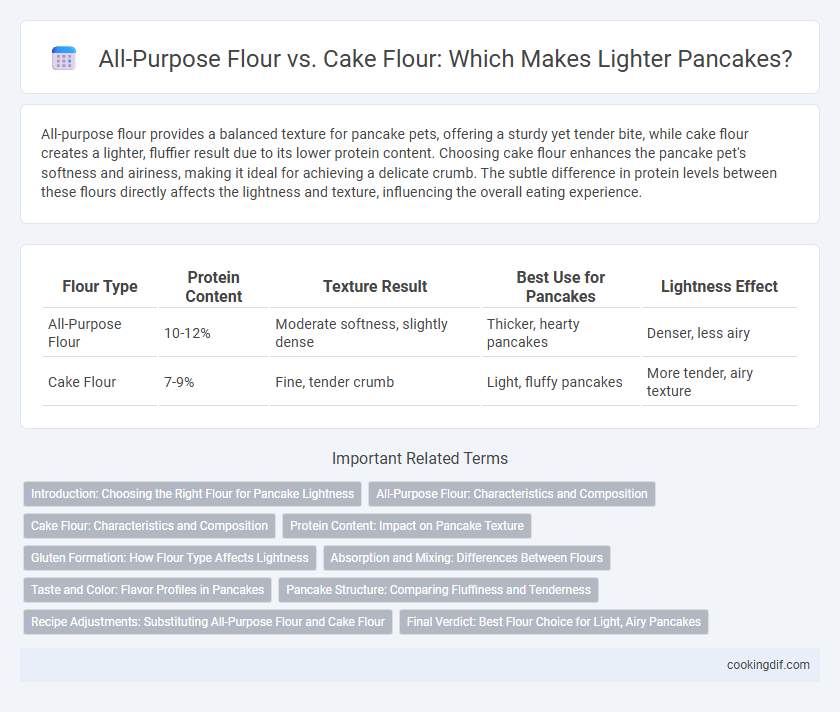
Task: Click the 'Cake Flour' table row cell
Action: (x=100, y=382)
